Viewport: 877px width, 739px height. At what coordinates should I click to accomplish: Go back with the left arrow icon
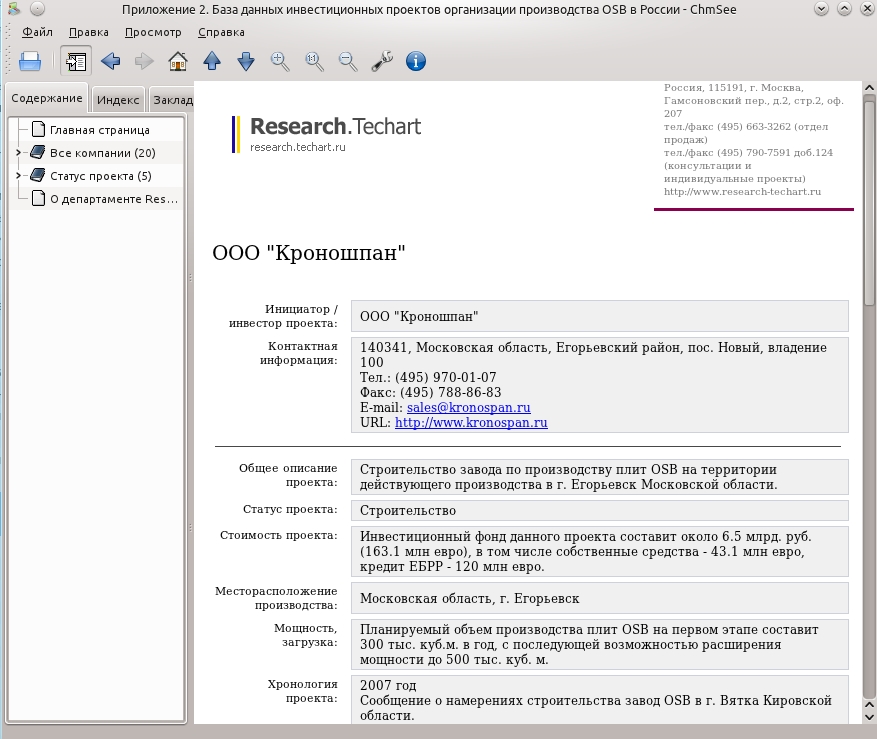[110, 61]
